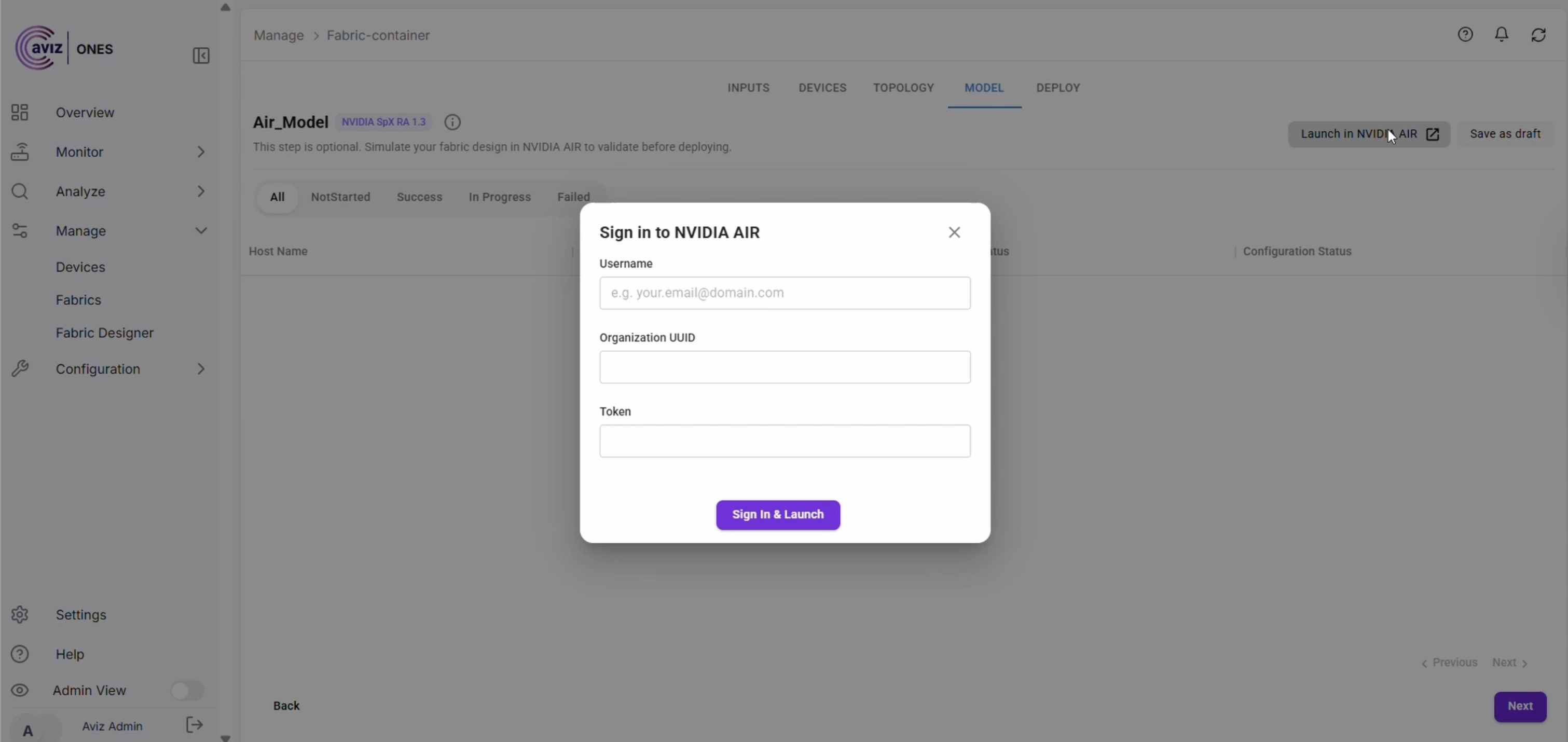Click the info icon next to Air_Model
The image size is (1568, 742).
(x=452, y=122)
